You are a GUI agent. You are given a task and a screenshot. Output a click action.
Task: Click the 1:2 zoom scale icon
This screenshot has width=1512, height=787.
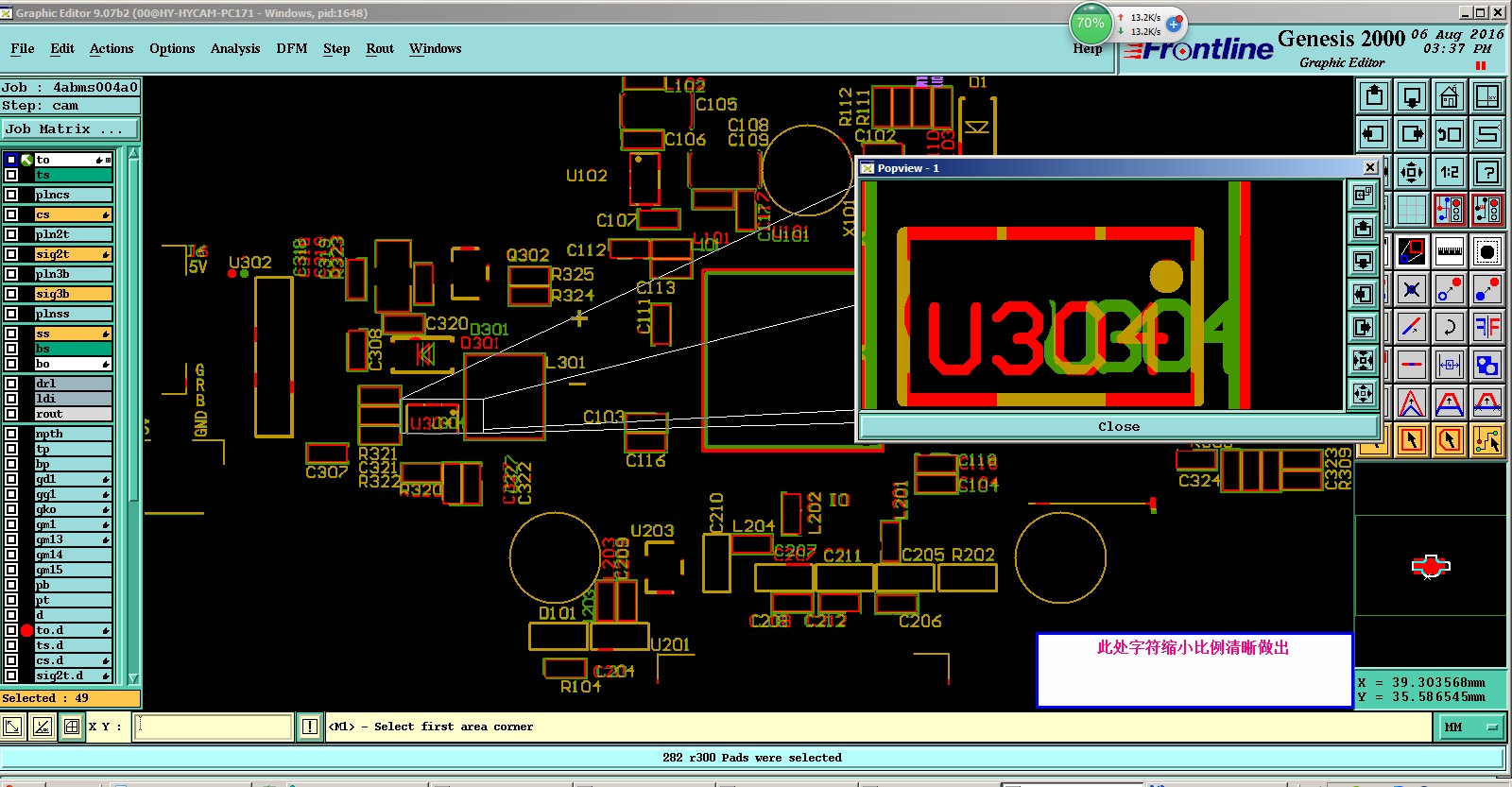click(1450, 172)
